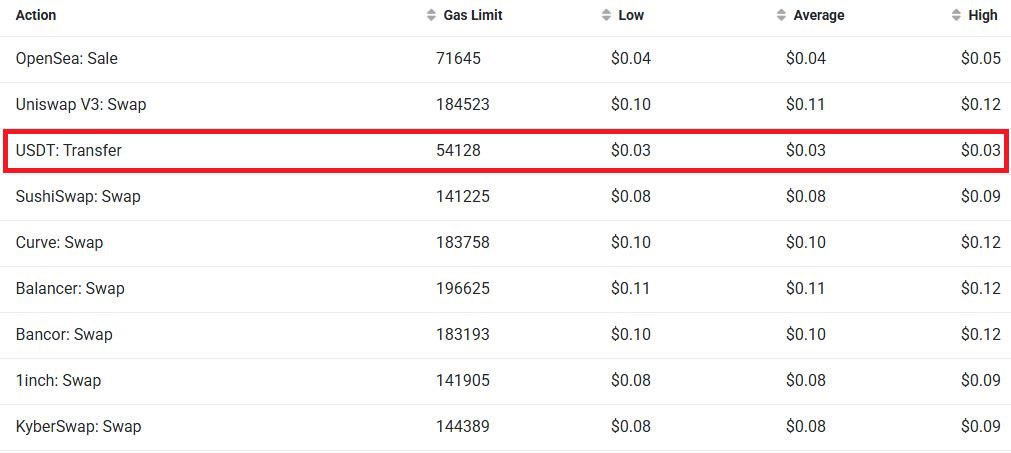Viewport: 1011px width, 453px height.
Task: Click the USDT gas limit value 54128
Action: [x=458, y=151]
